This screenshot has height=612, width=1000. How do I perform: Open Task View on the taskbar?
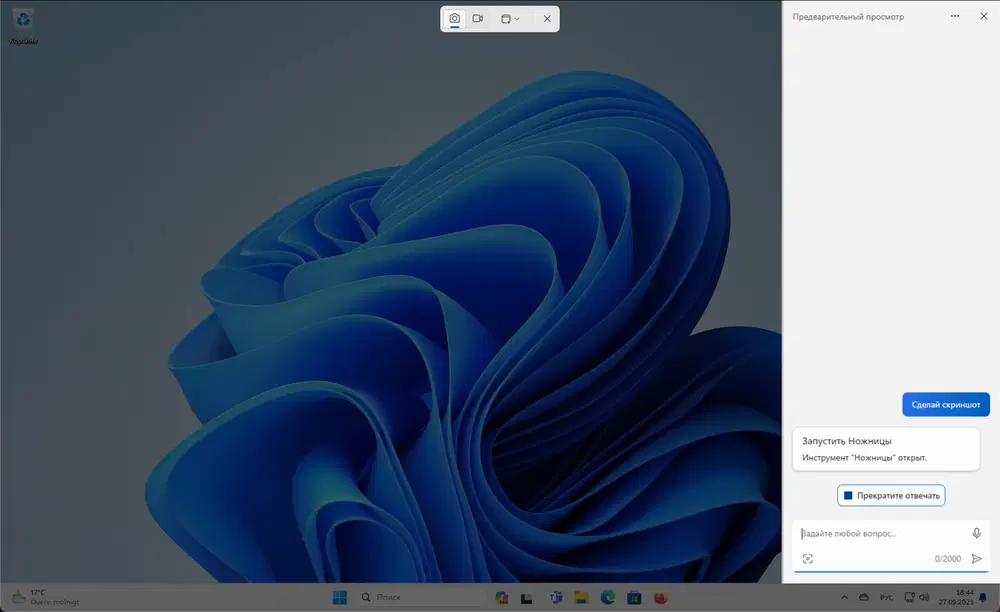coord(526,598)
